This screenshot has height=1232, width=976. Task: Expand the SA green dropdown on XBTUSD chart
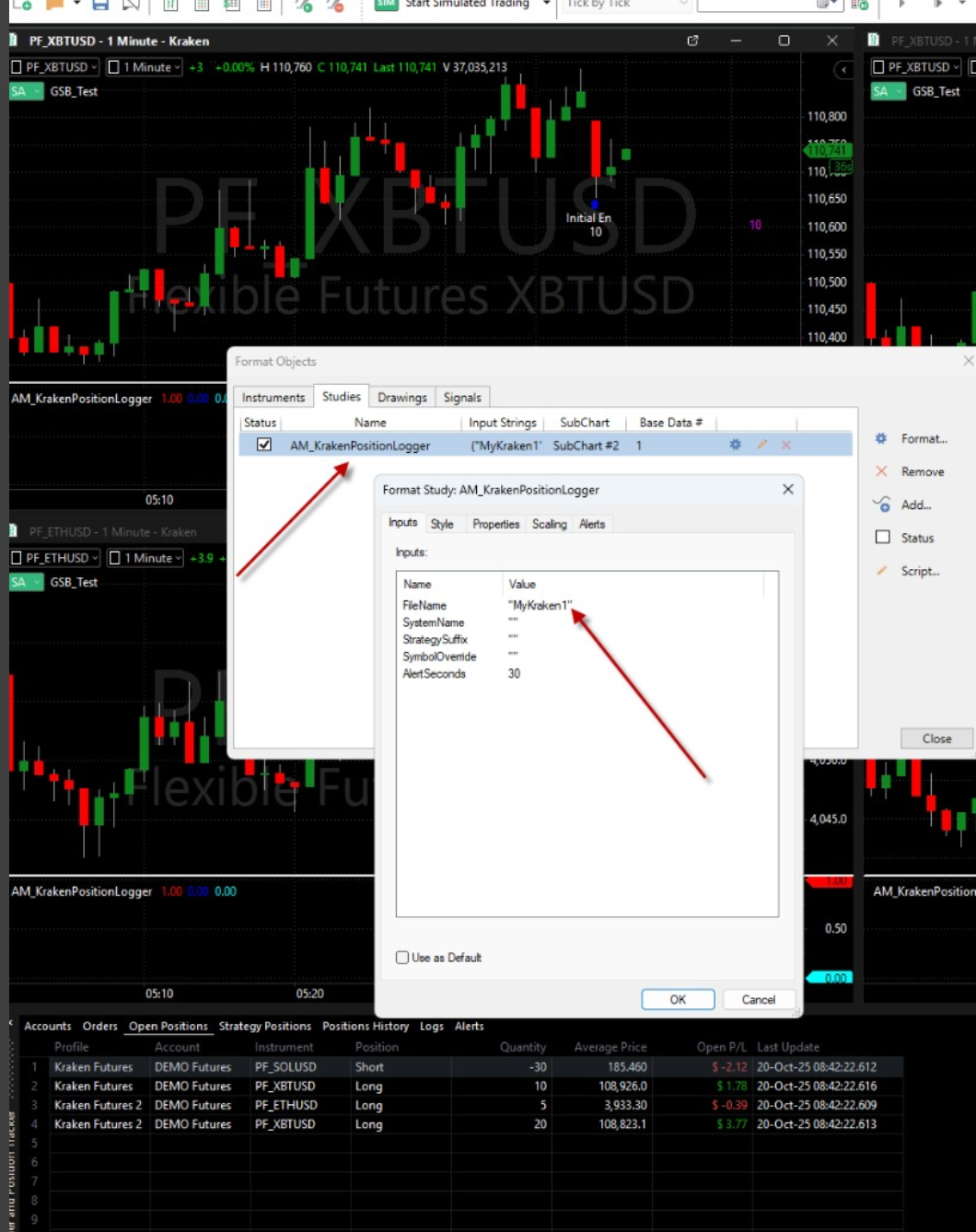click(27, 91)
